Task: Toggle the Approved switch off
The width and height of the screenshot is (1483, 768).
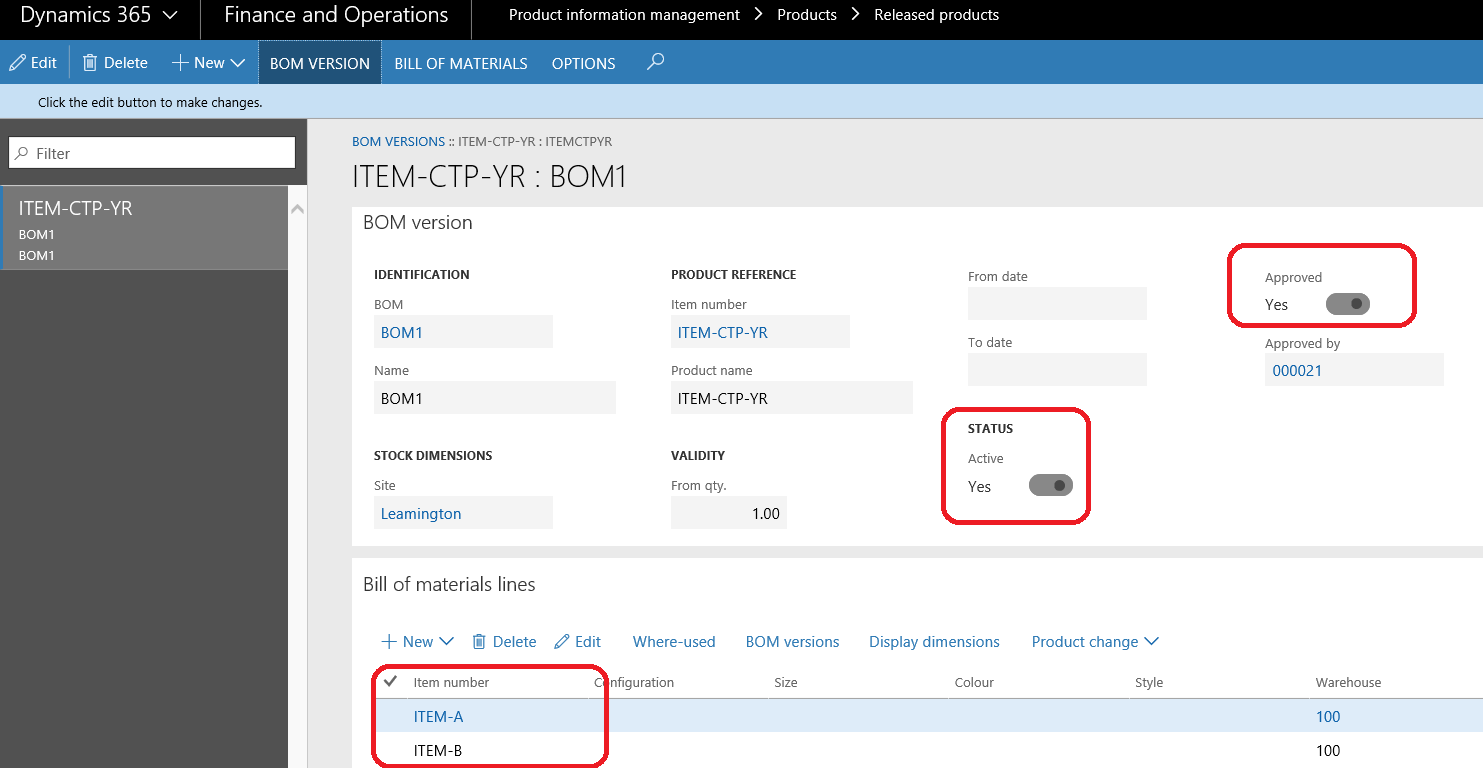Action: pos(1347,304)
